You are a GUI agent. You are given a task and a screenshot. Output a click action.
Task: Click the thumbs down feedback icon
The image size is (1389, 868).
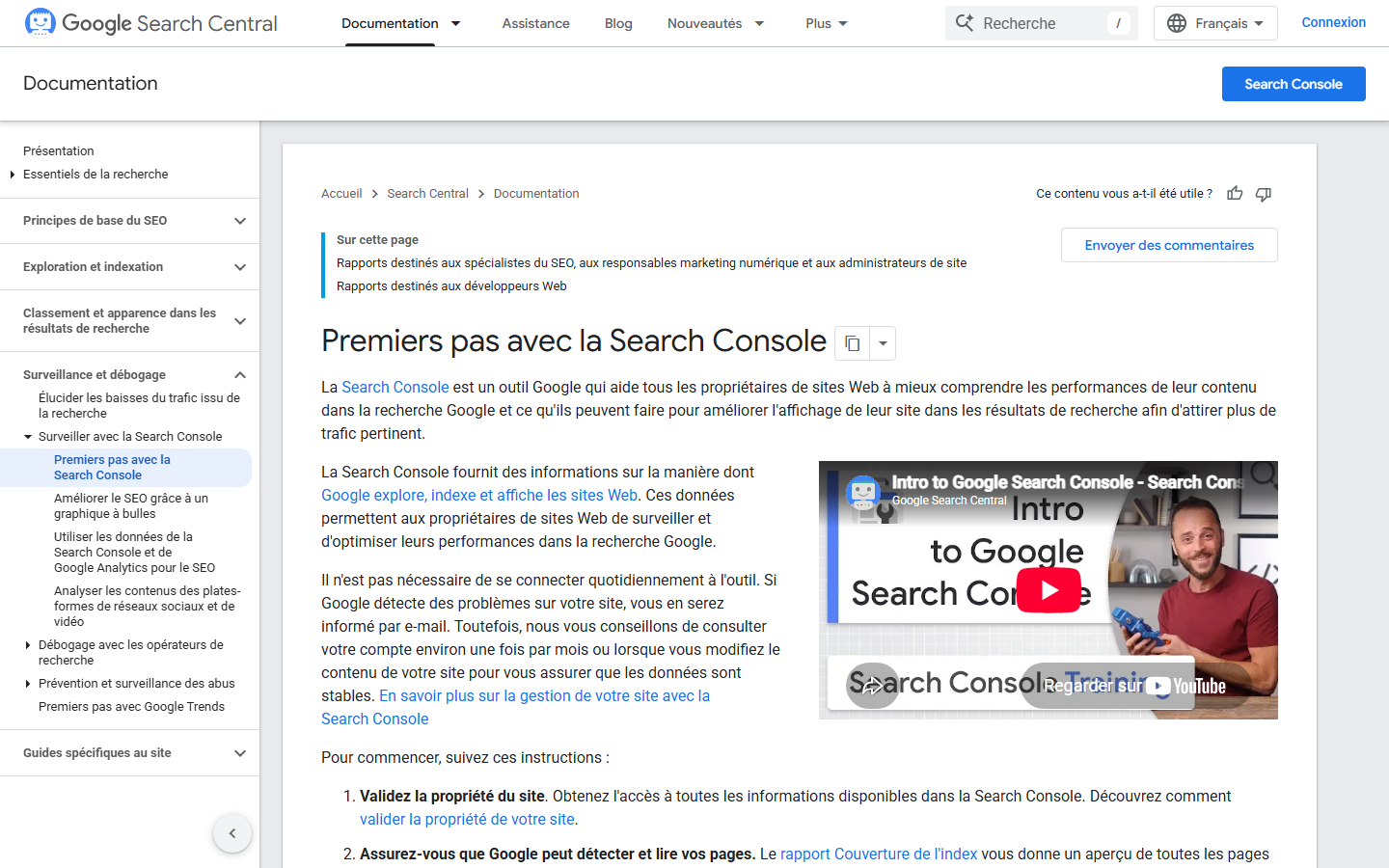click(1264, 194)
